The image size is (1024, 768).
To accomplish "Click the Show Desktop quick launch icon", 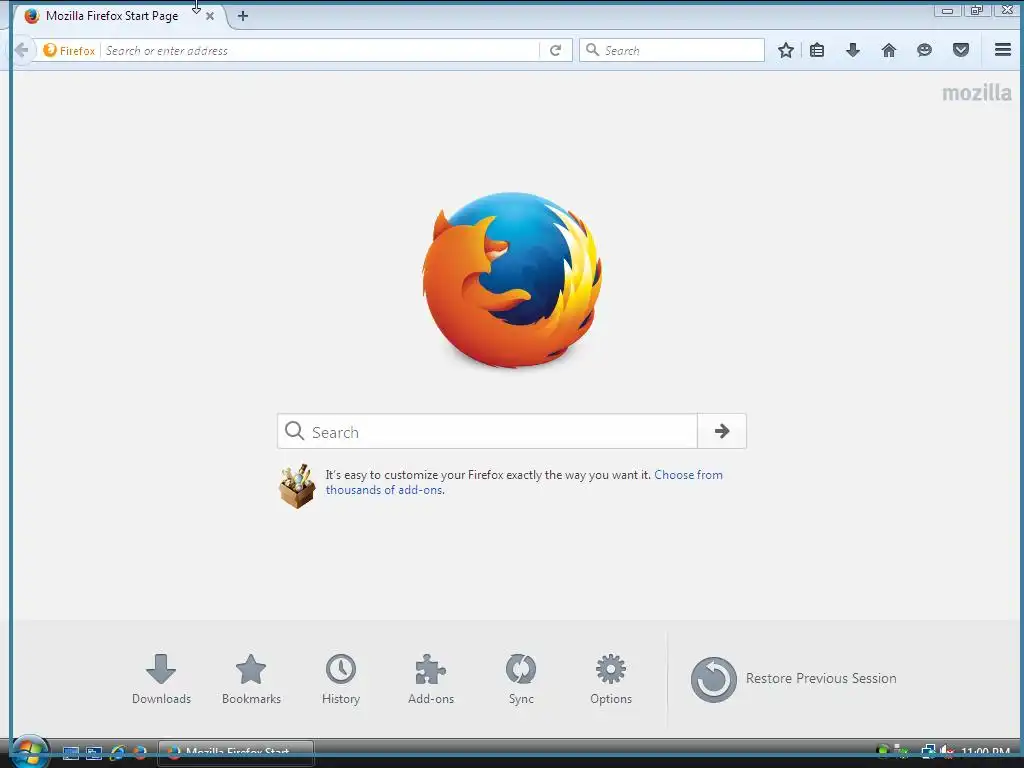I will (71, 753).
